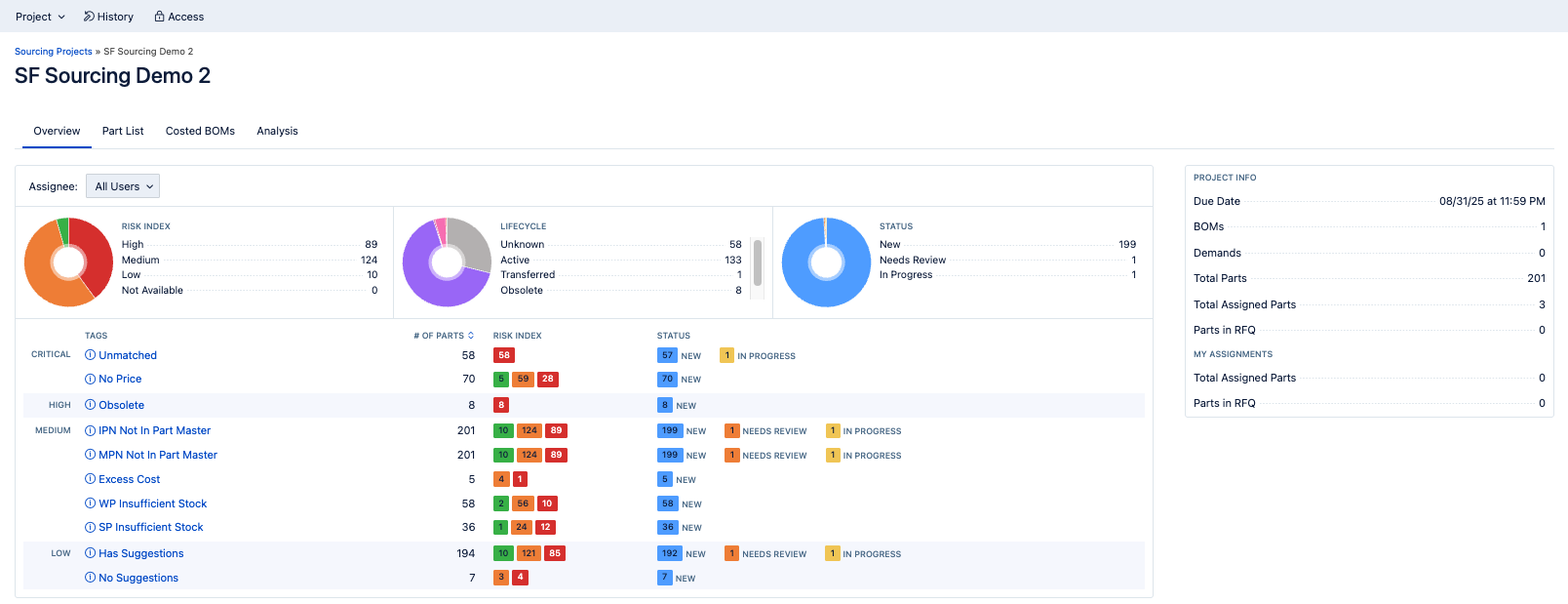Viewport: 1568px width, 604px height.
Task: Go to the Analysis tab
Action: [x=277, y=131]
